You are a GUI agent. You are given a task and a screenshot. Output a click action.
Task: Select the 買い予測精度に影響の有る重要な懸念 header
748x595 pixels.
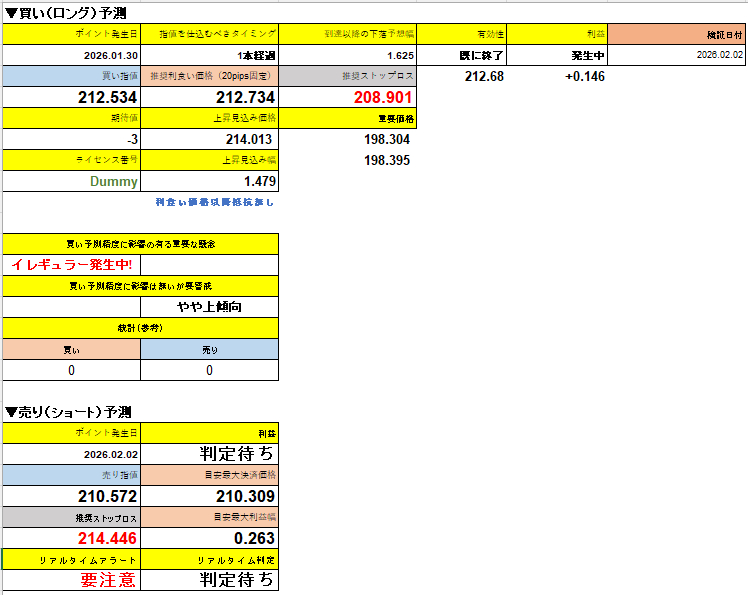[x=140, y=244]
